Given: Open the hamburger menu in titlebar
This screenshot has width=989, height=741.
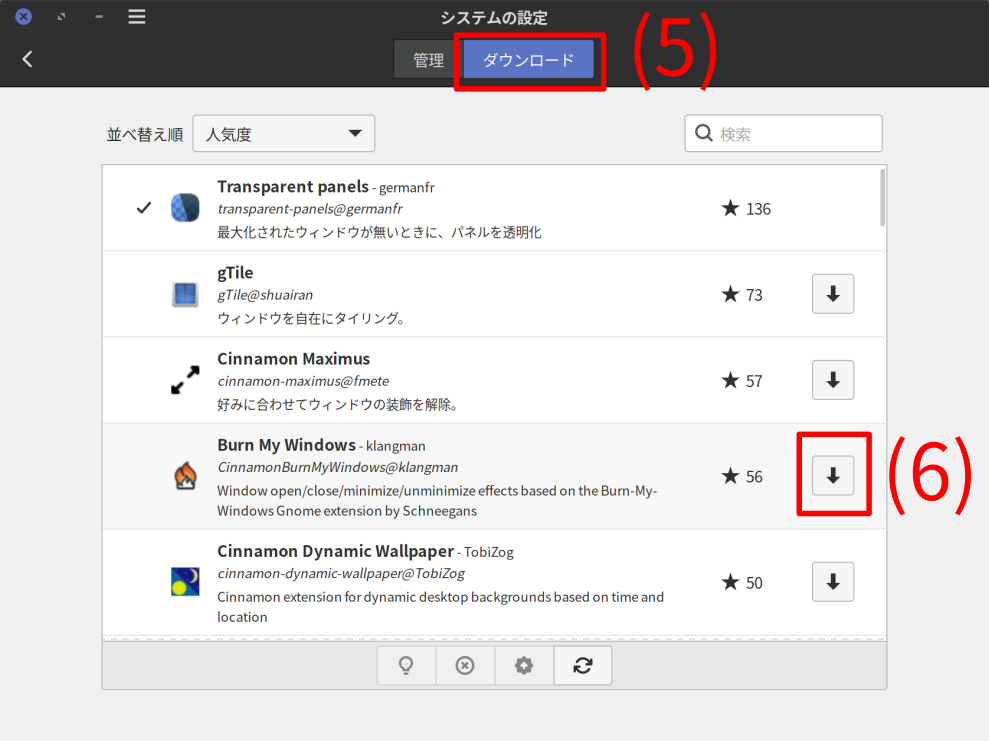Looking at the screenshot, I should click(137, 17).
